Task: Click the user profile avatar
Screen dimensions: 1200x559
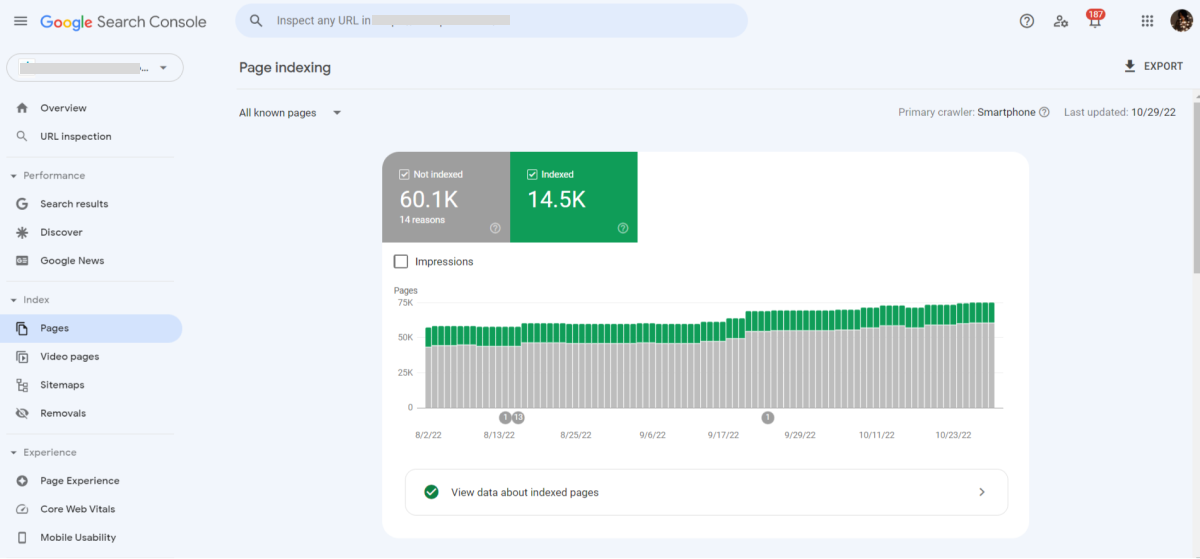Action: [x=1181, y=21]
